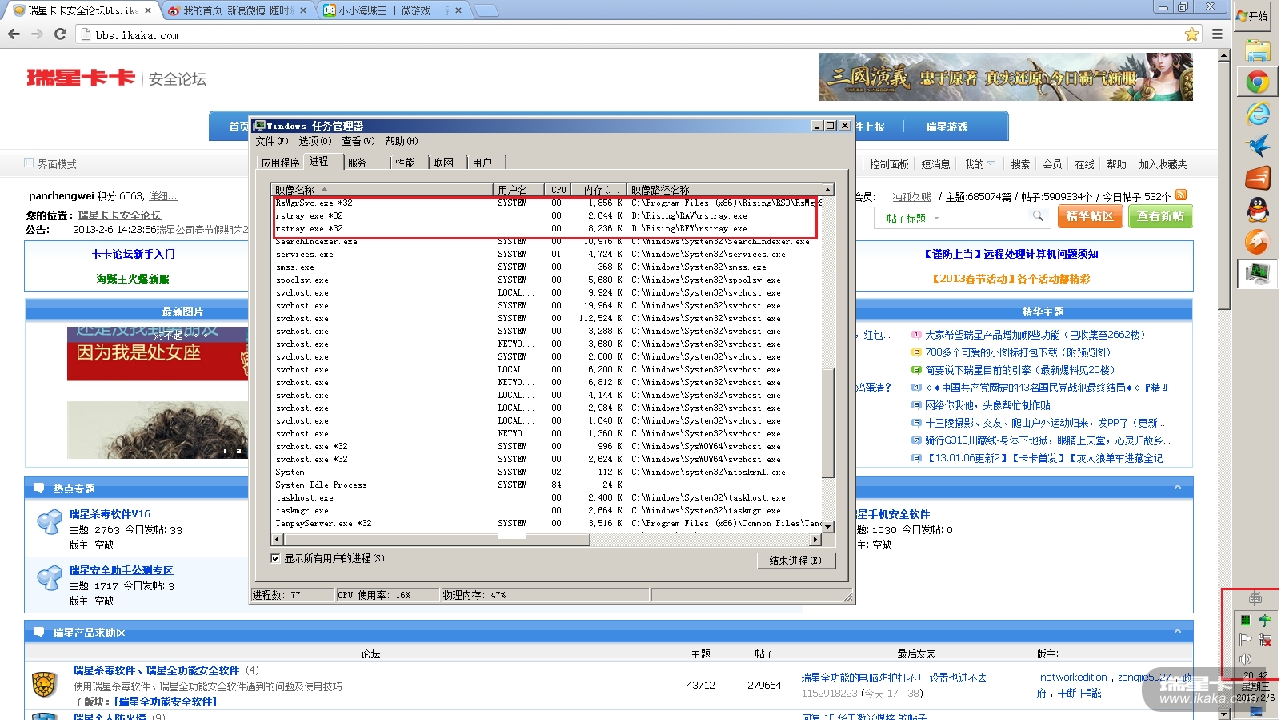Toggle the 界面模式 checkbox on forum

point(29,163)
